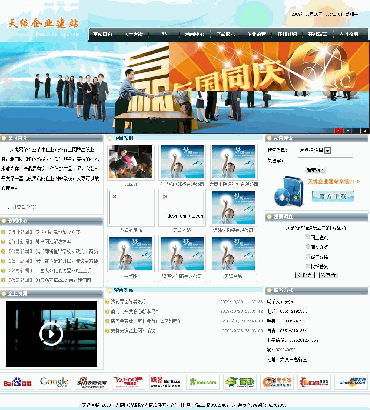
Task: Open the product thumbnail showing a group of people
Action: (131, 162)
